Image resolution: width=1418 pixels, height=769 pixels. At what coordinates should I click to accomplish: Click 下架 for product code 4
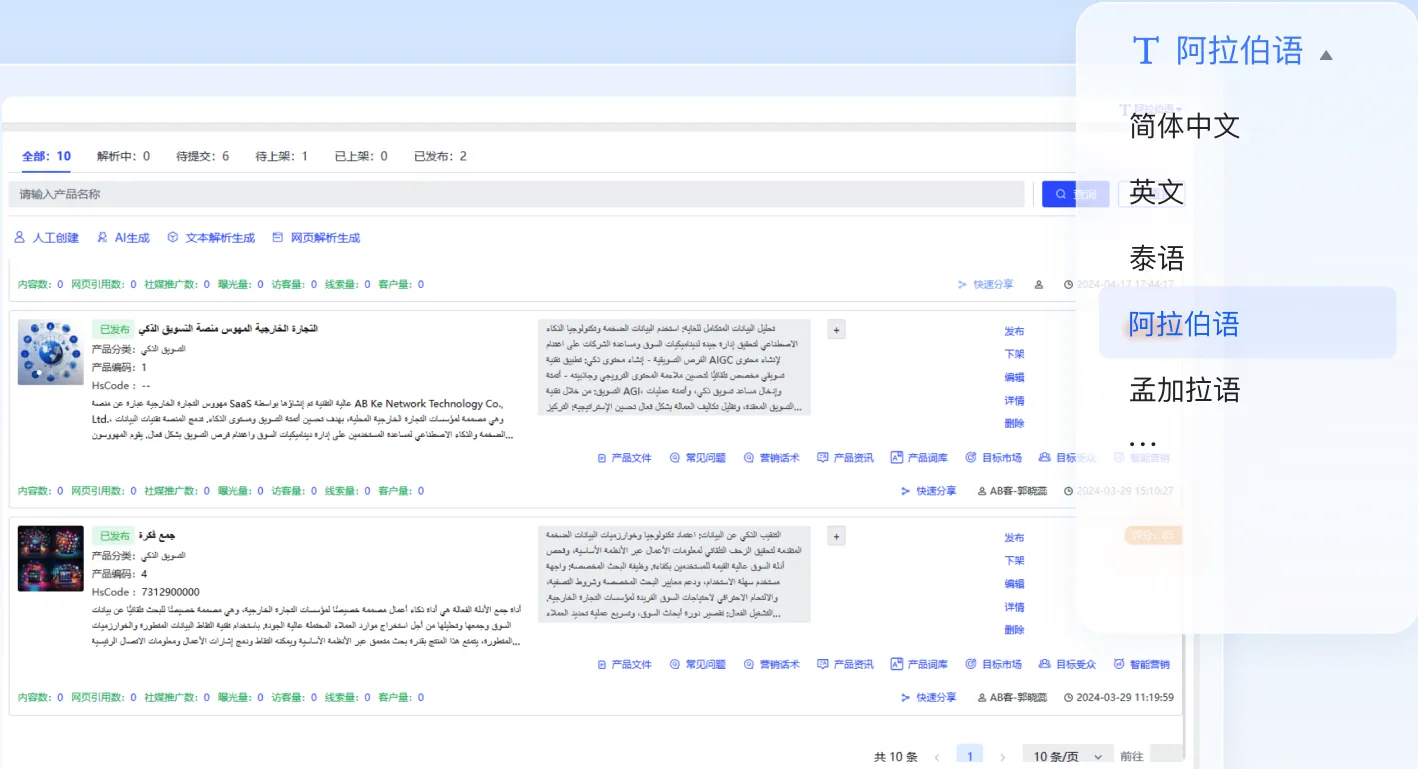coord(1014,561)
